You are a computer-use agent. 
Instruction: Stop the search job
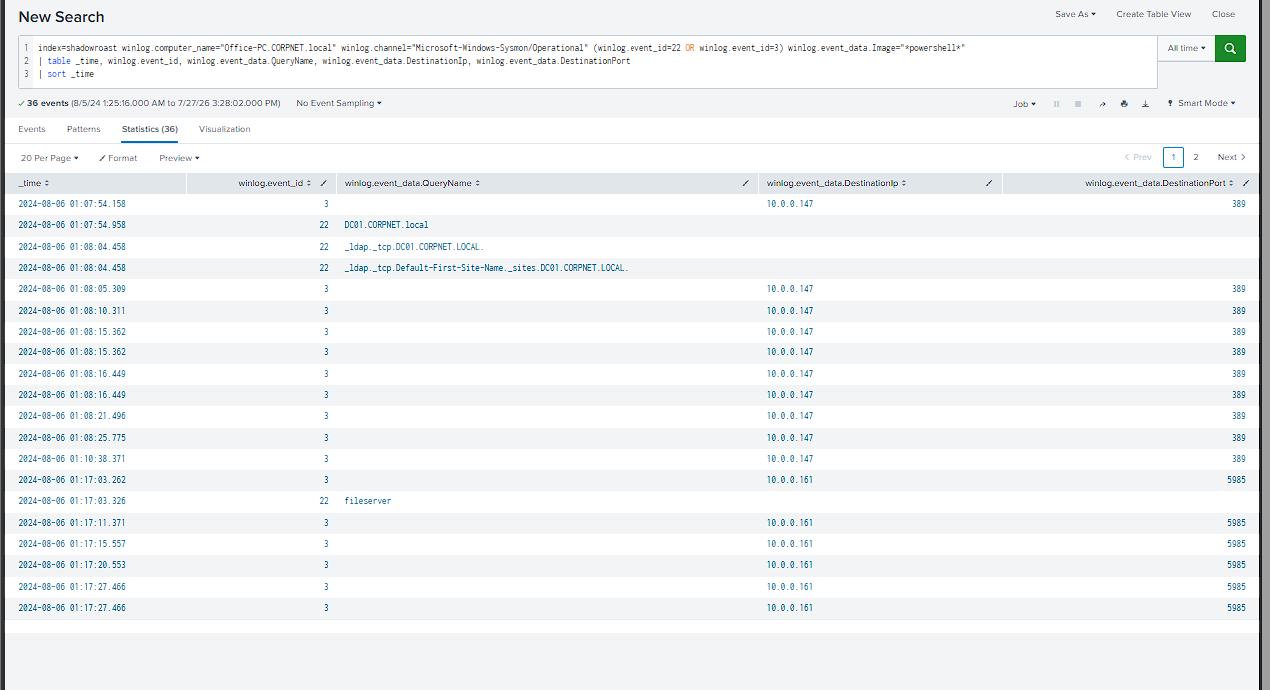(x=1078, y=104)
